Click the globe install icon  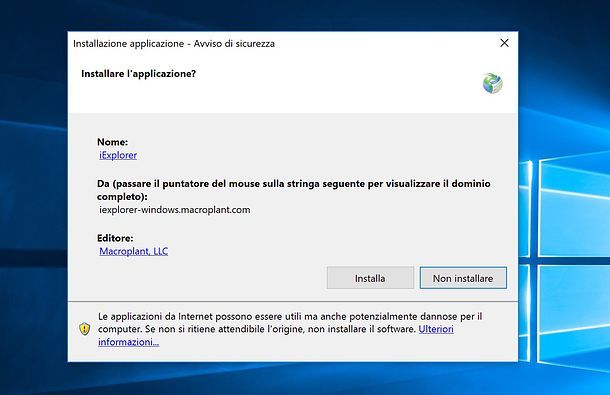pyautogui.click(x=493, y=83)
